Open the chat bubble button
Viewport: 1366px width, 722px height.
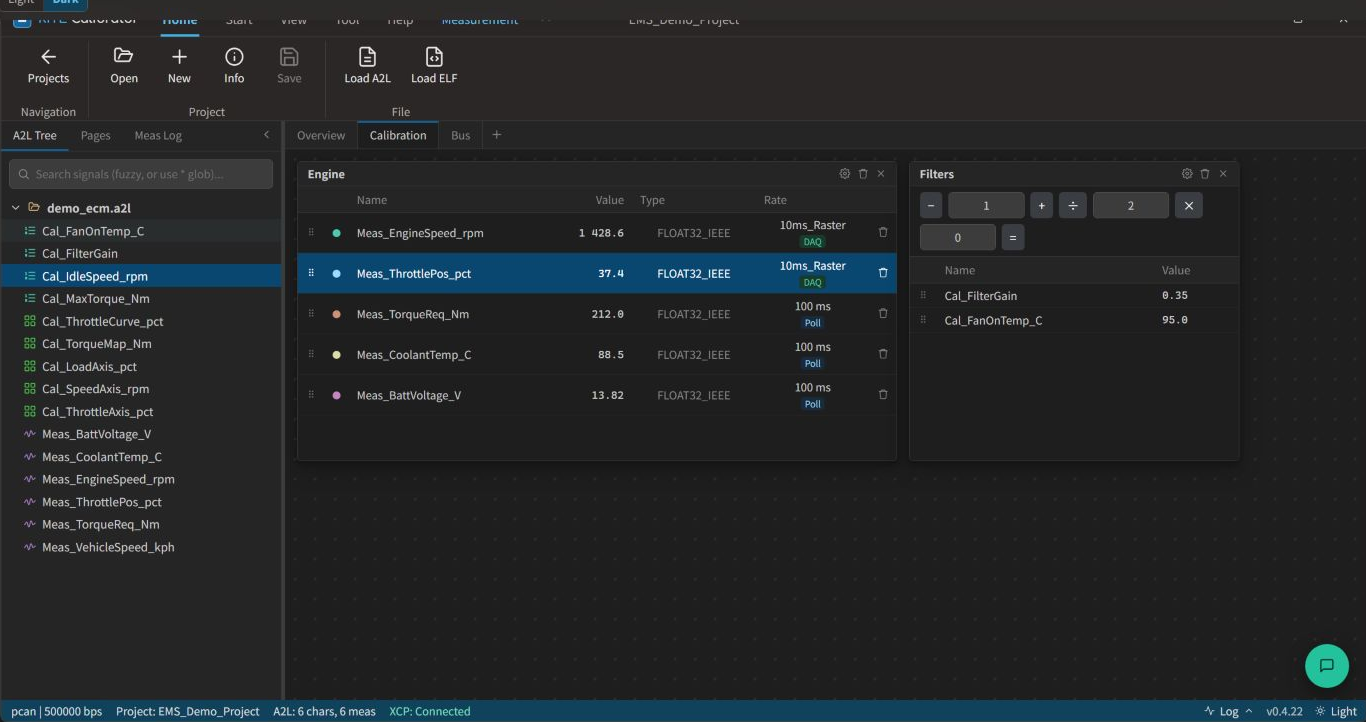coord(1327,666)
